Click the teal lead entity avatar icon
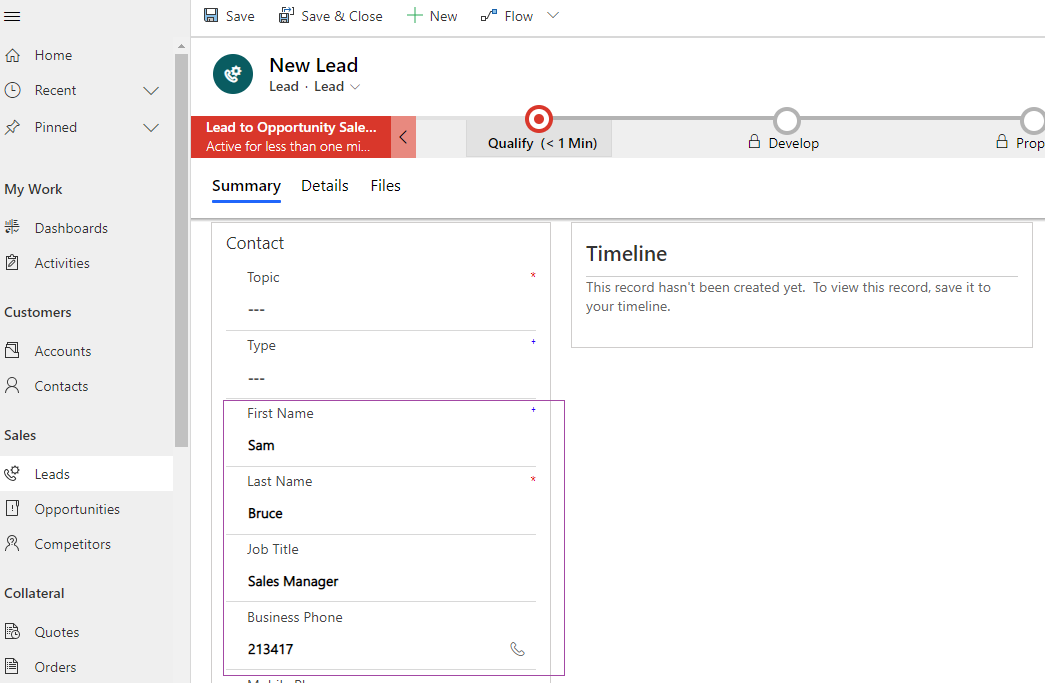Viewport: 1045px width, 683px height. 233,74
